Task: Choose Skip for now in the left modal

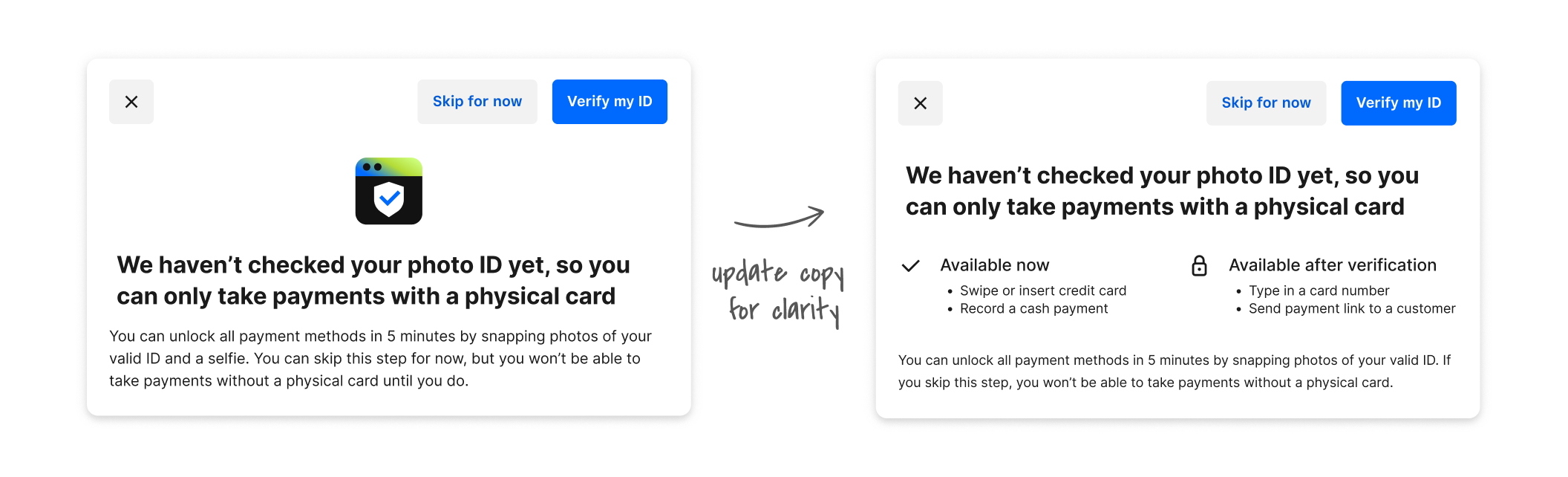Action: click(x=477, y=101)
